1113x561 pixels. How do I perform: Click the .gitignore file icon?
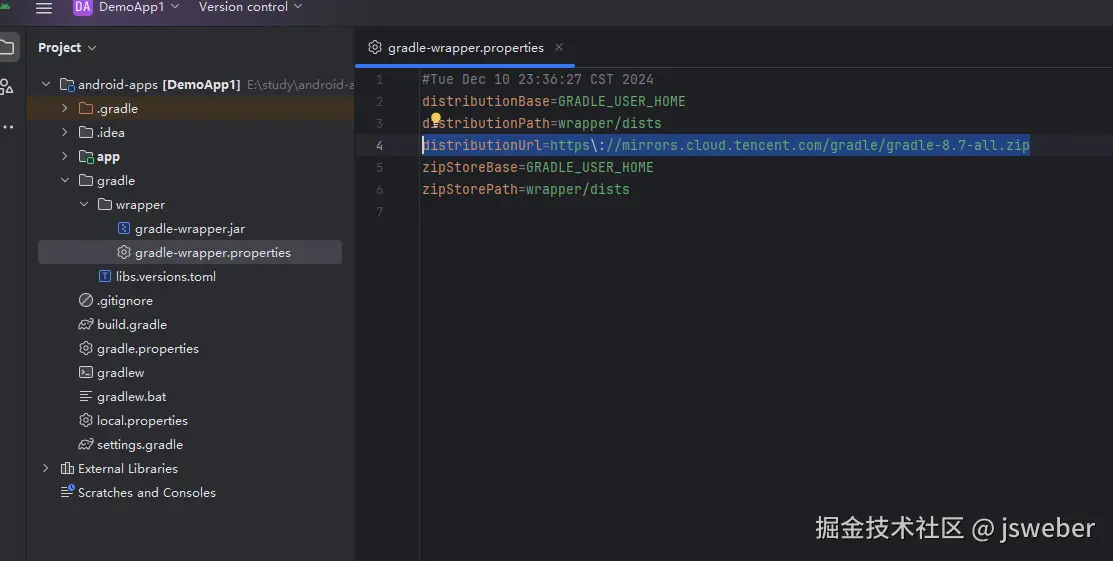pyautogui.click(x=86, y=301)
